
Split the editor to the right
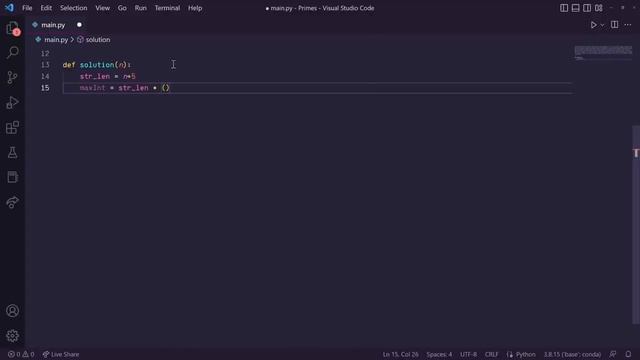[614, 25]
